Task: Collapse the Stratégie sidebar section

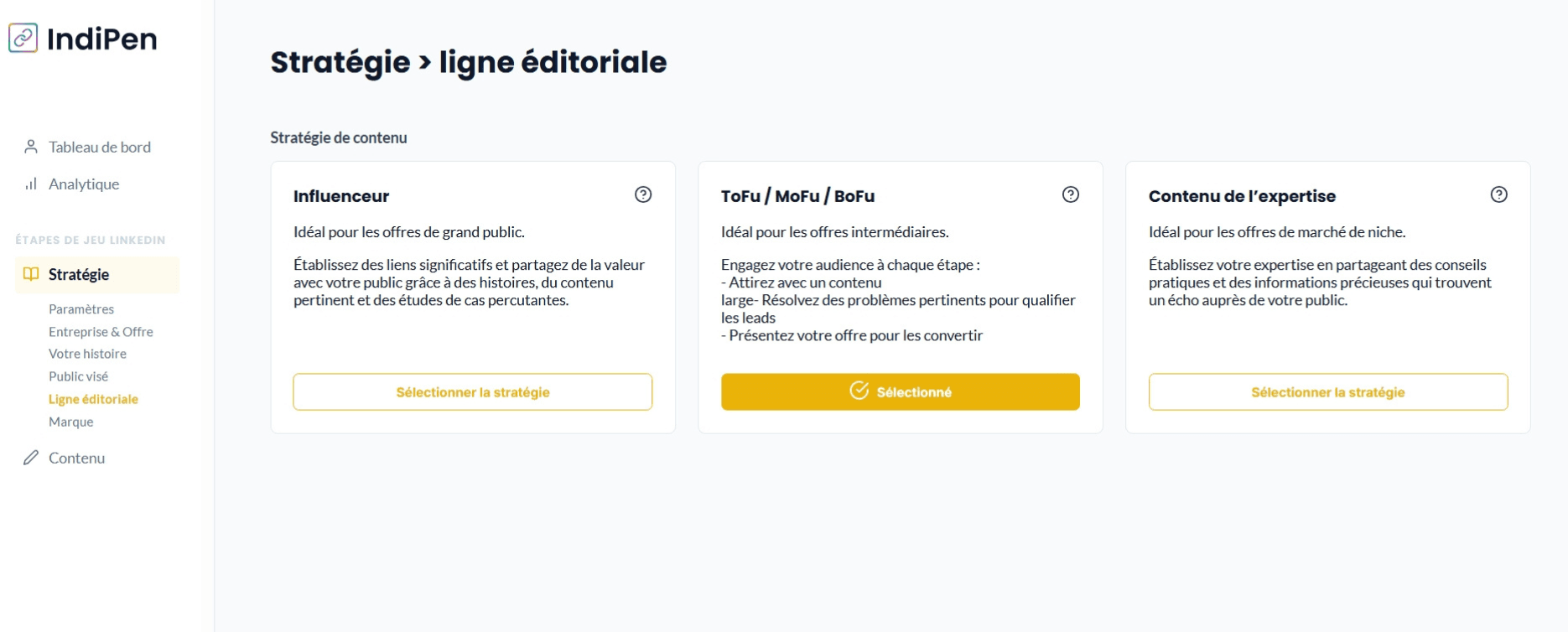Action: 79,274
